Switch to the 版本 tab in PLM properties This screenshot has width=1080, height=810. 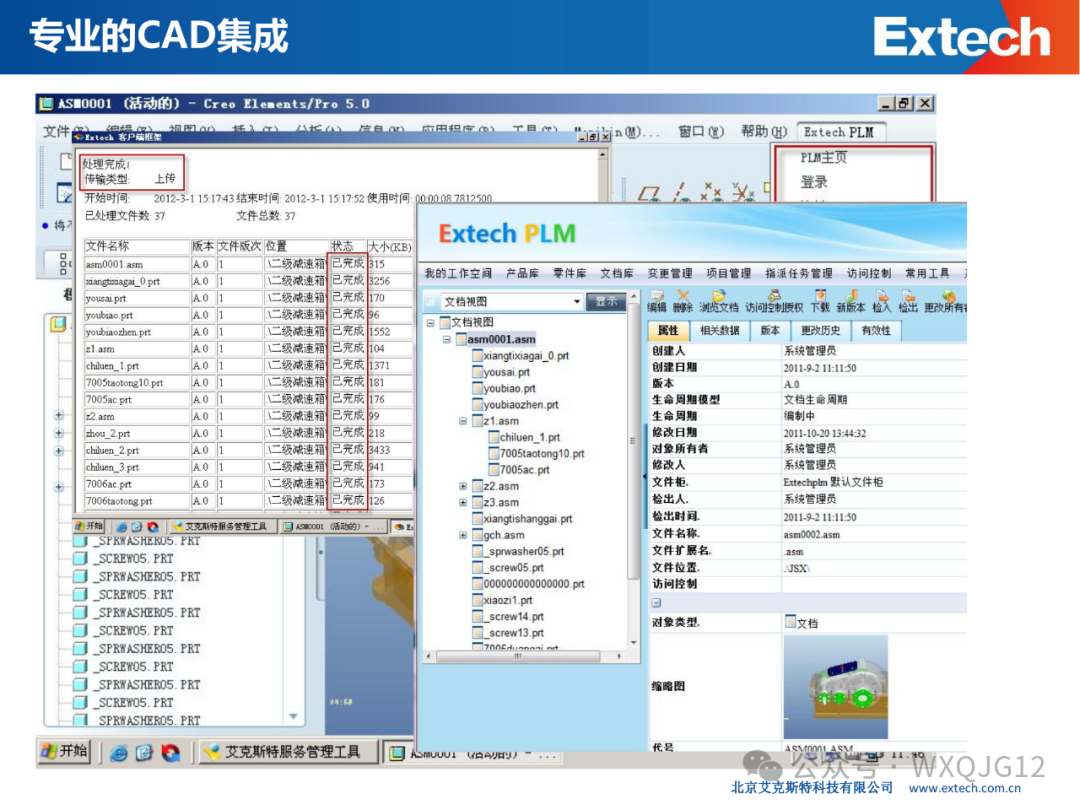[769, 331]
